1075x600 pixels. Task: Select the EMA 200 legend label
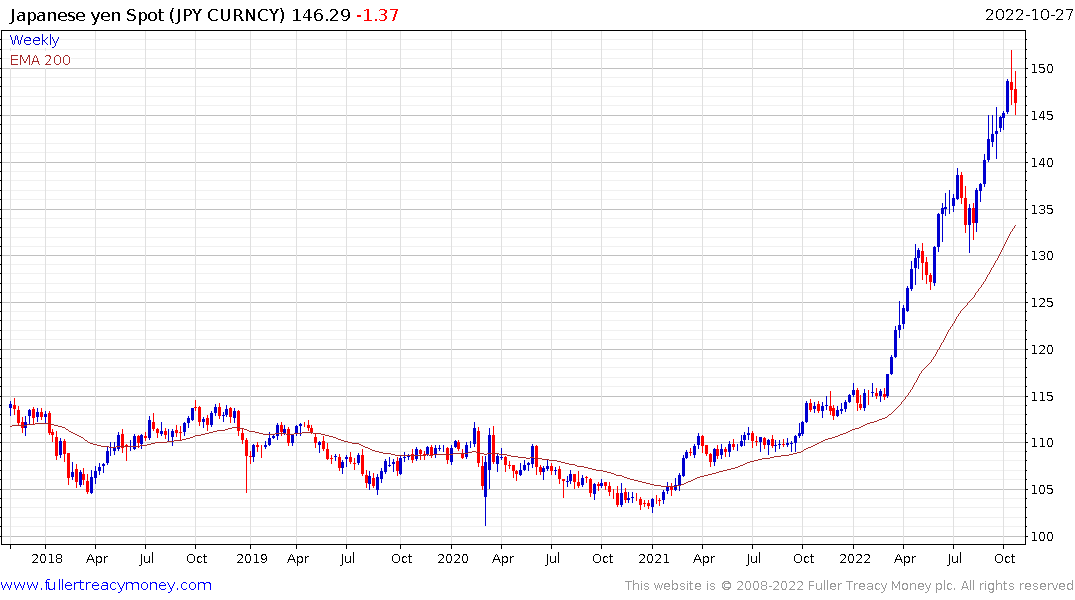point(40,60)
